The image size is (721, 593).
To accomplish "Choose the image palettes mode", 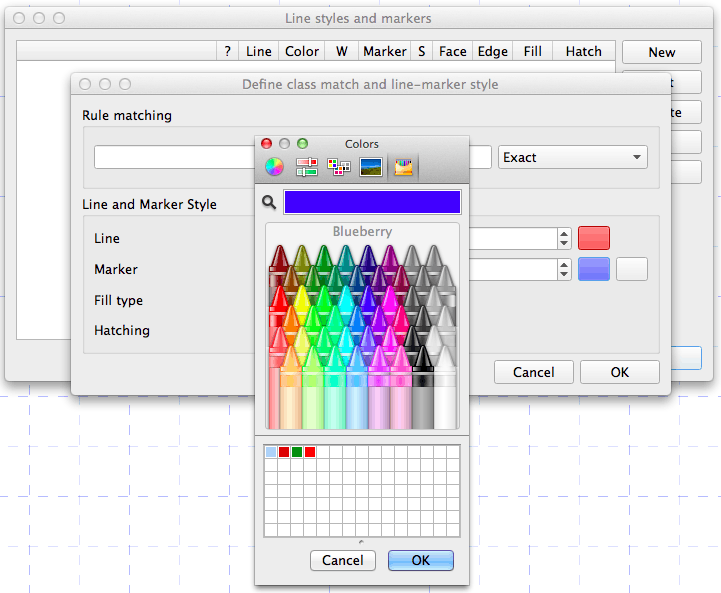I will pyautogui.click(x=371, y=166).
